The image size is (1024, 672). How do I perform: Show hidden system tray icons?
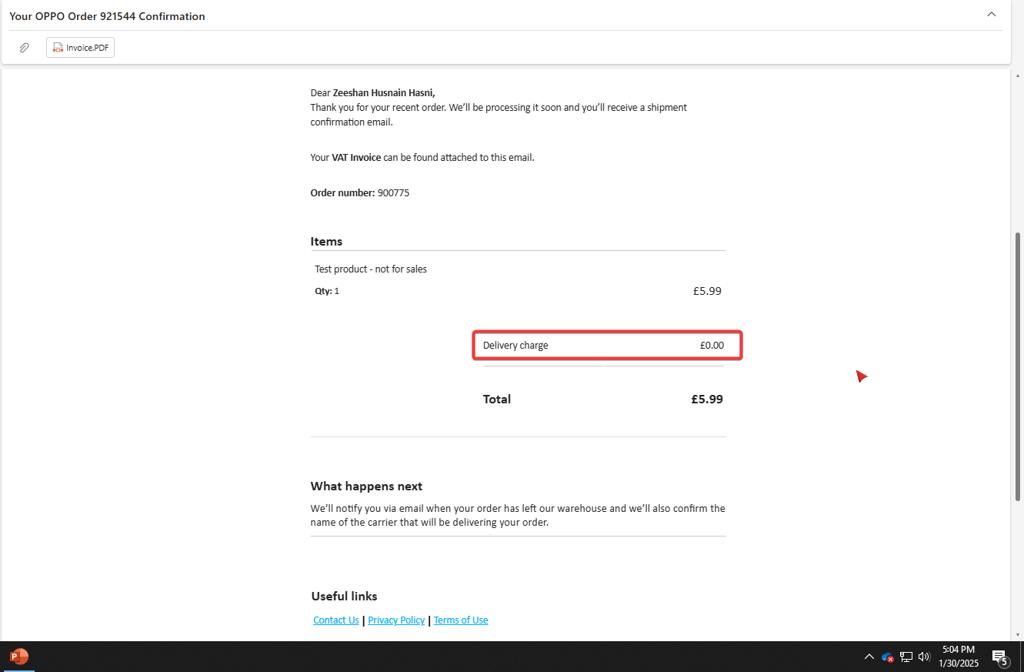tap(868, 657)
